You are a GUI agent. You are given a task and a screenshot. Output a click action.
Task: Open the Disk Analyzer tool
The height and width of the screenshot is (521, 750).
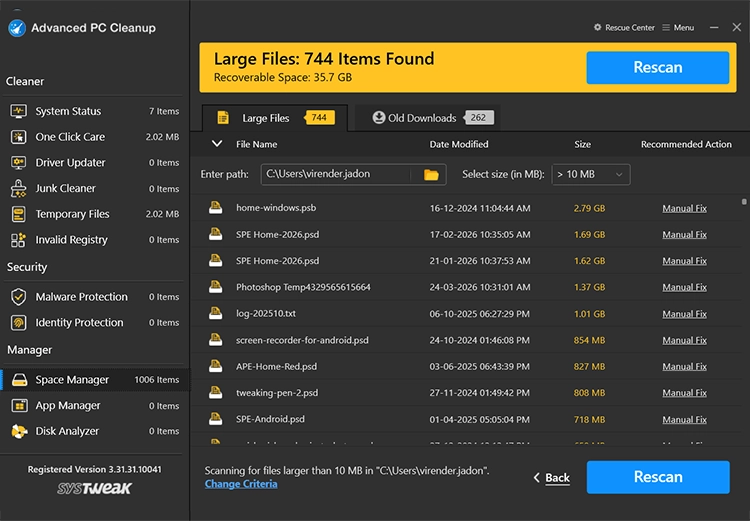[67, 431]
